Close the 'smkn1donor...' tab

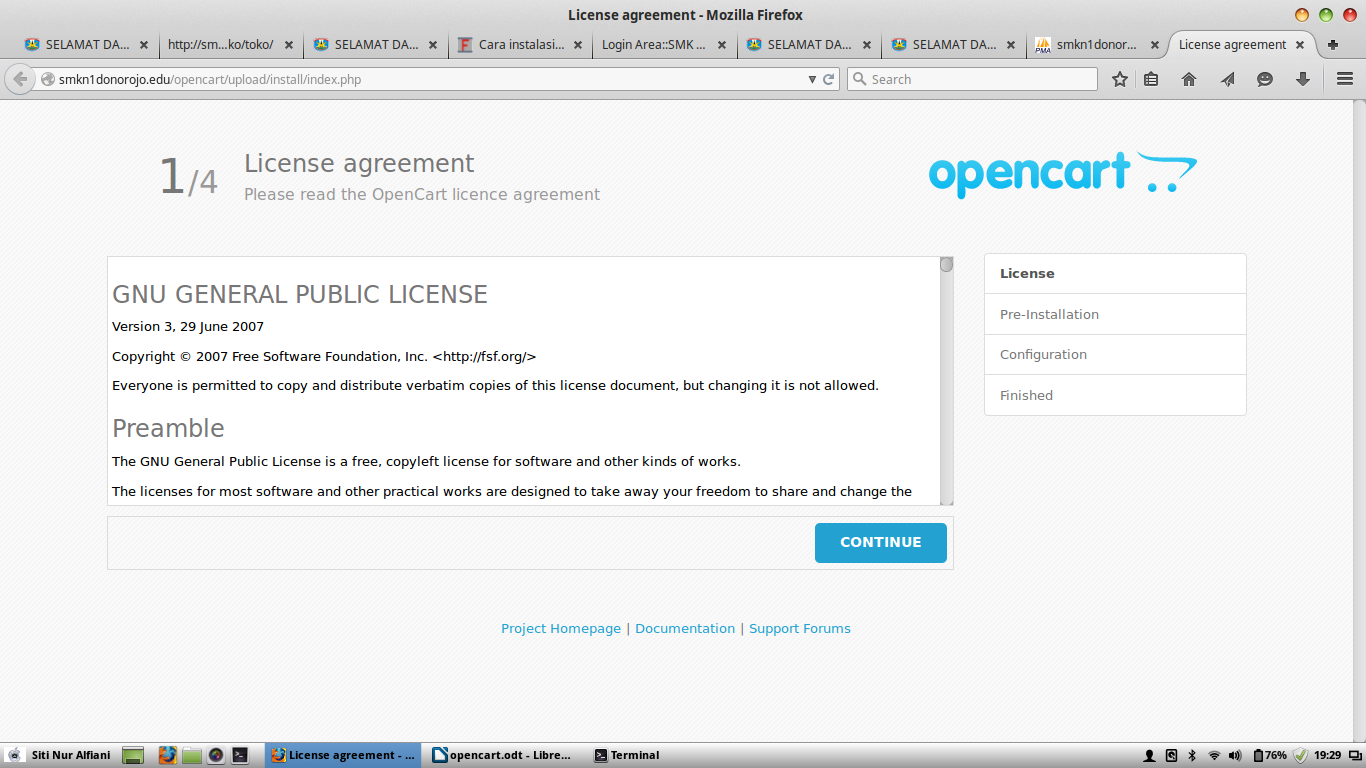tap(1155, 45)
